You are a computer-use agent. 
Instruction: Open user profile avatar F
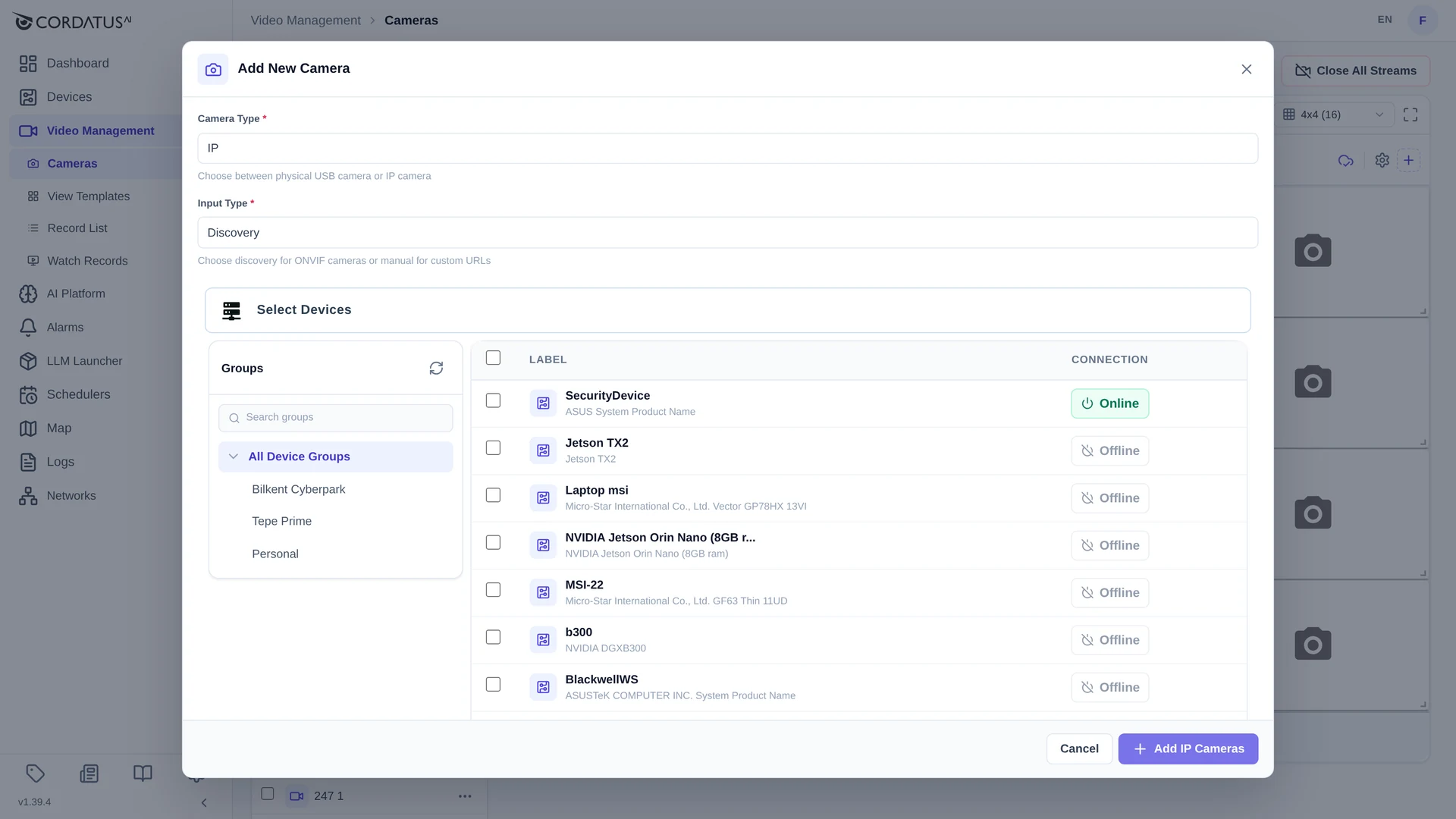1423,20
